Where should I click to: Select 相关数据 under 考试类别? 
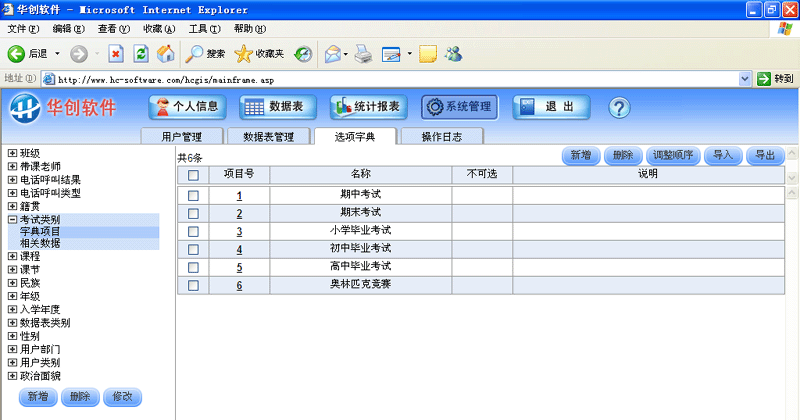pos(40,243)
